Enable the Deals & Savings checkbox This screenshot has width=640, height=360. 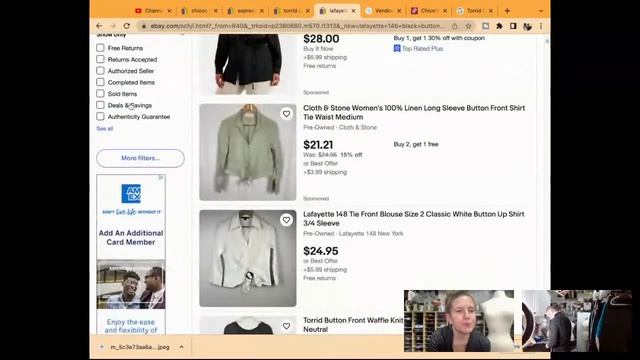100,105
